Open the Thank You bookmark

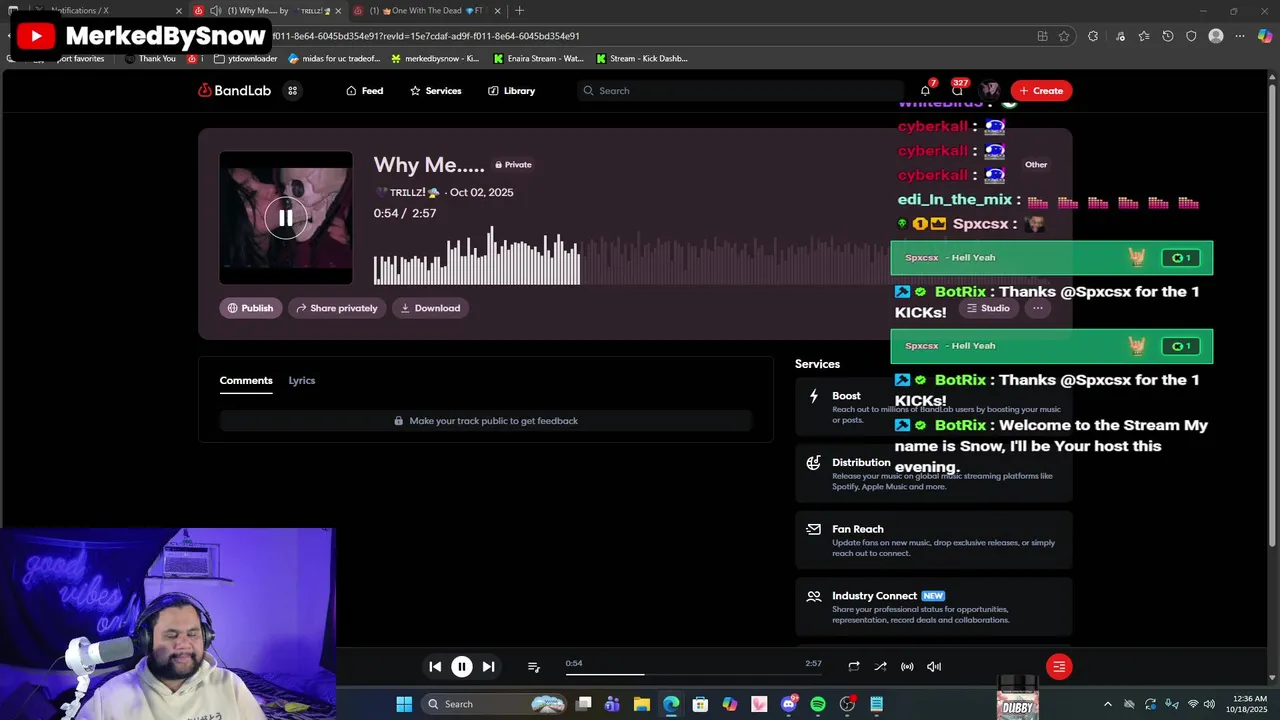click(x=150, y=59)
